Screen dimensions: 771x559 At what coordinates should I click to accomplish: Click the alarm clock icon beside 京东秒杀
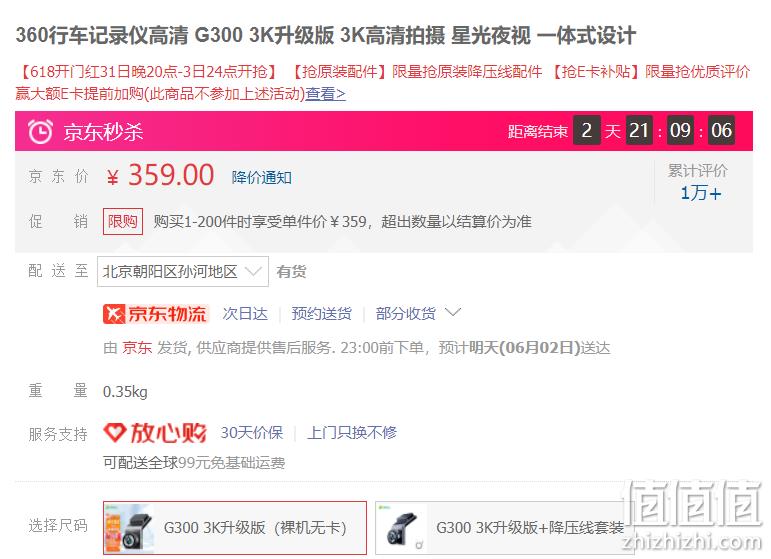coord(40,131)
